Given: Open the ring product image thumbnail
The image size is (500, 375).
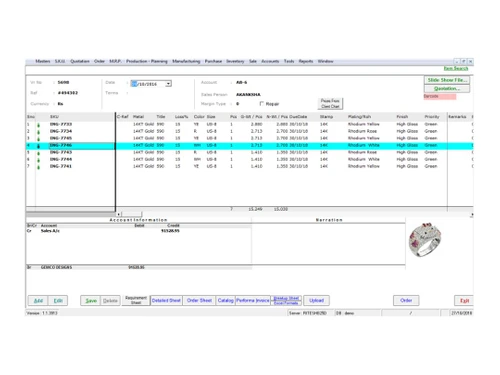Looking at the screenshot, I should tap(425, 240).
